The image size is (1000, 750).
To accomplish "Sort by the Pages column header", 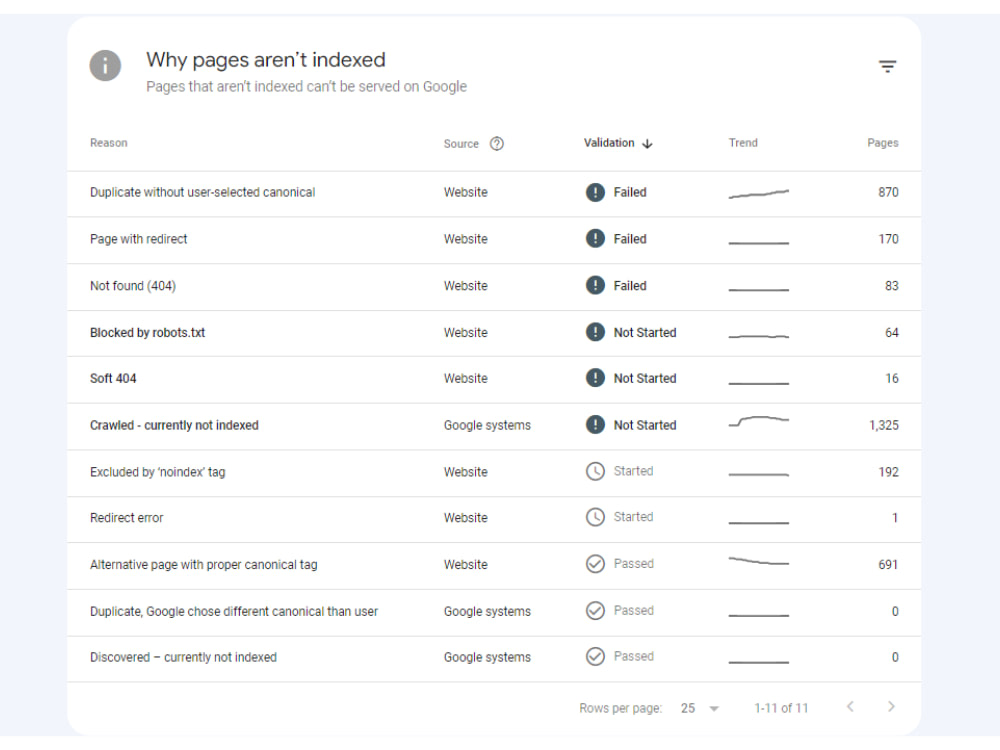I will pos(883,143).
